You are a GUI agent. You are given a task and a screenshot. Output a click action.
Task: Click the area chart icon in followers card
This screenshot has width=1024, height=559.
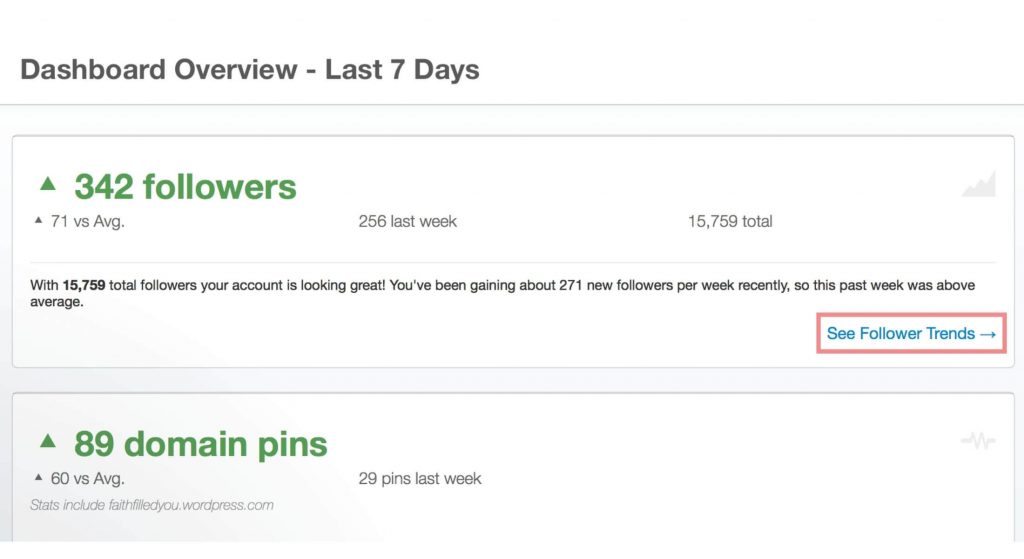978,184
